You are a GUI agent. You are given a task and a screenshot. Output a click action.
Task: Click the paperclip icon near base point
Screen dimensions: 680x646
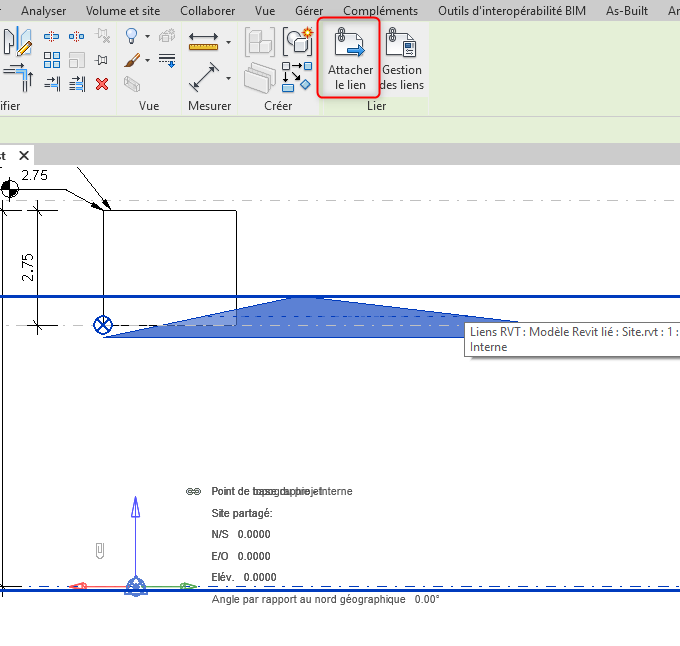99,549
